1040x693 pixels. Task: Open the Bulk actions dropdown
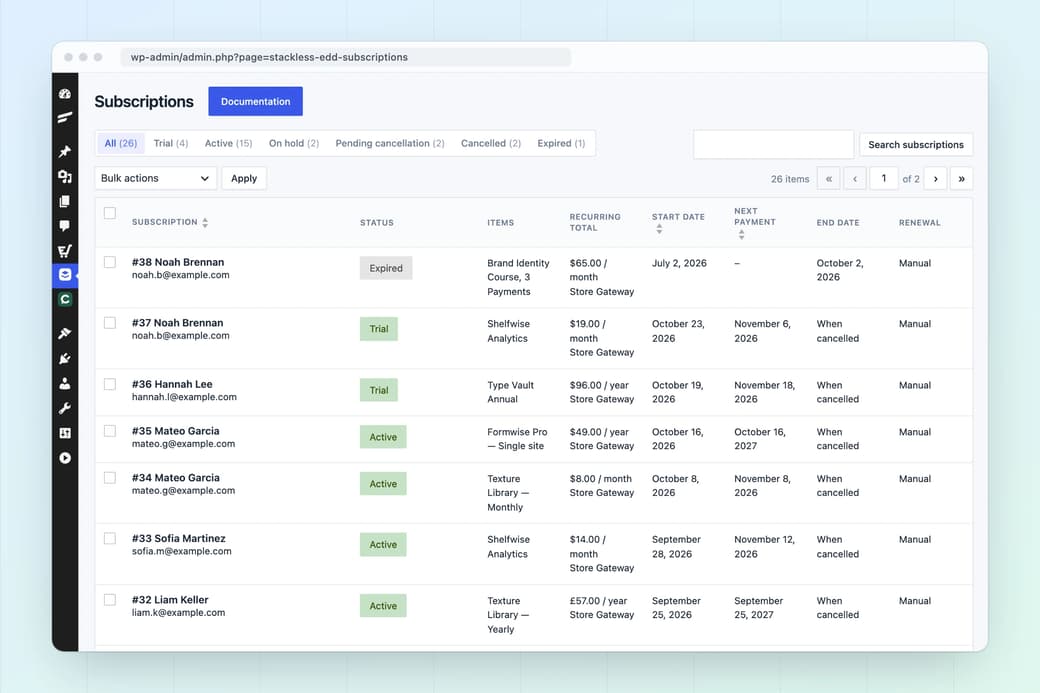click(156, 178)
